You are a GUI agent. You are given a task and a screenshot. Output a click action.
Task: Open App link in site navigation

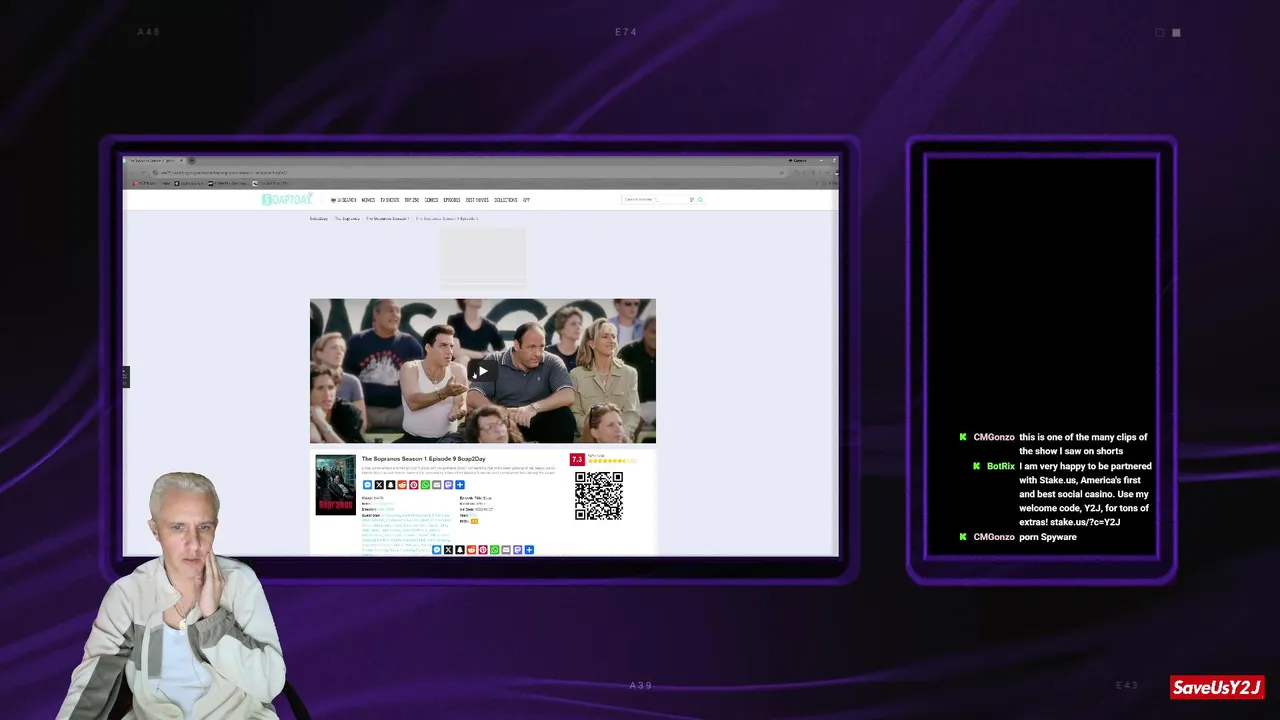coord(526,200)
